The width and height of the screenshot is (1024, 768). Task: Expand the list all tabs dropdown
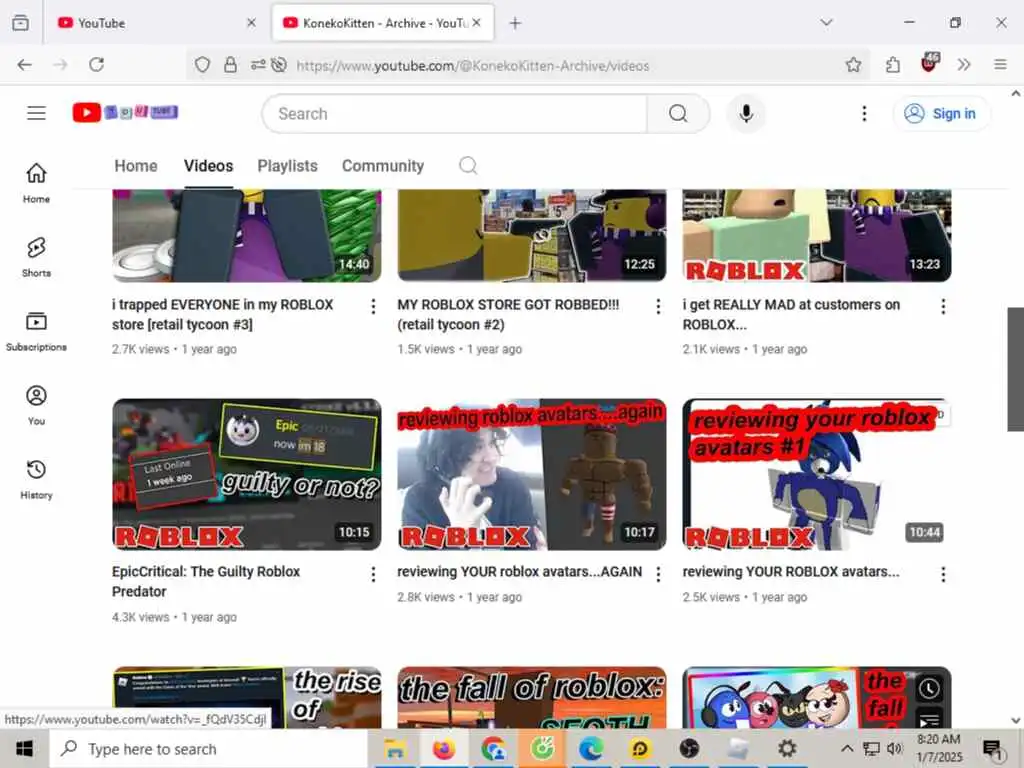pos(826,23)
